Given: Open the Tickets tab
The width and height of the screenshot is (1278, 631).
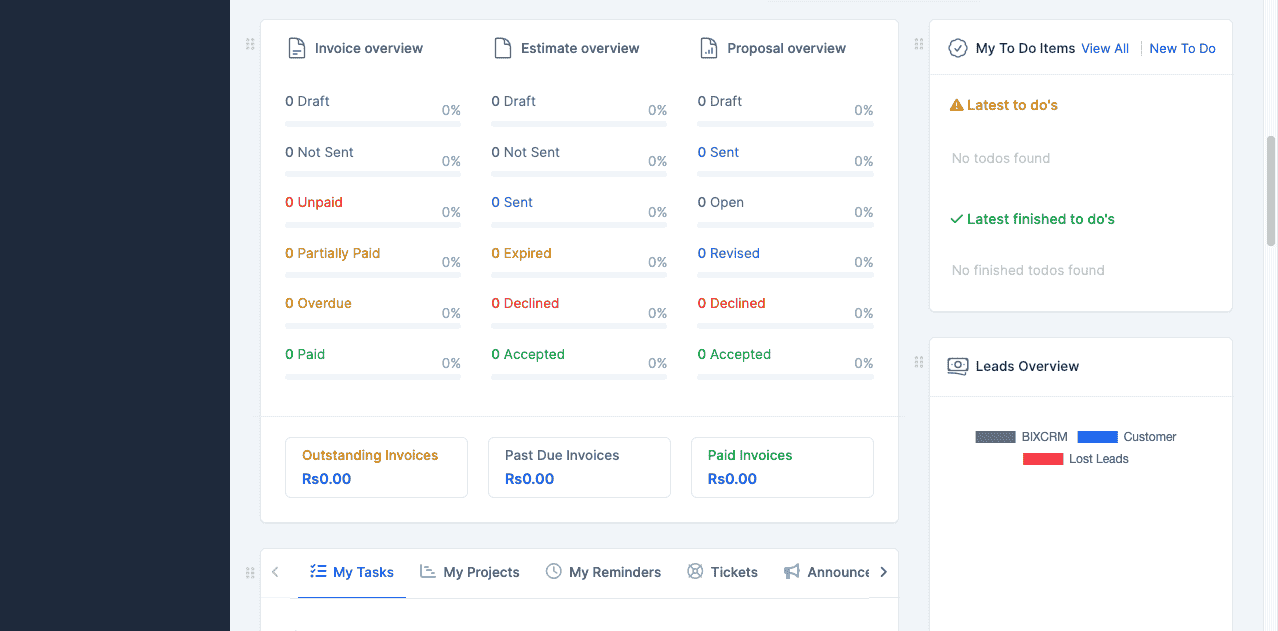Looking at the screenshot, I should pos(723,572).
